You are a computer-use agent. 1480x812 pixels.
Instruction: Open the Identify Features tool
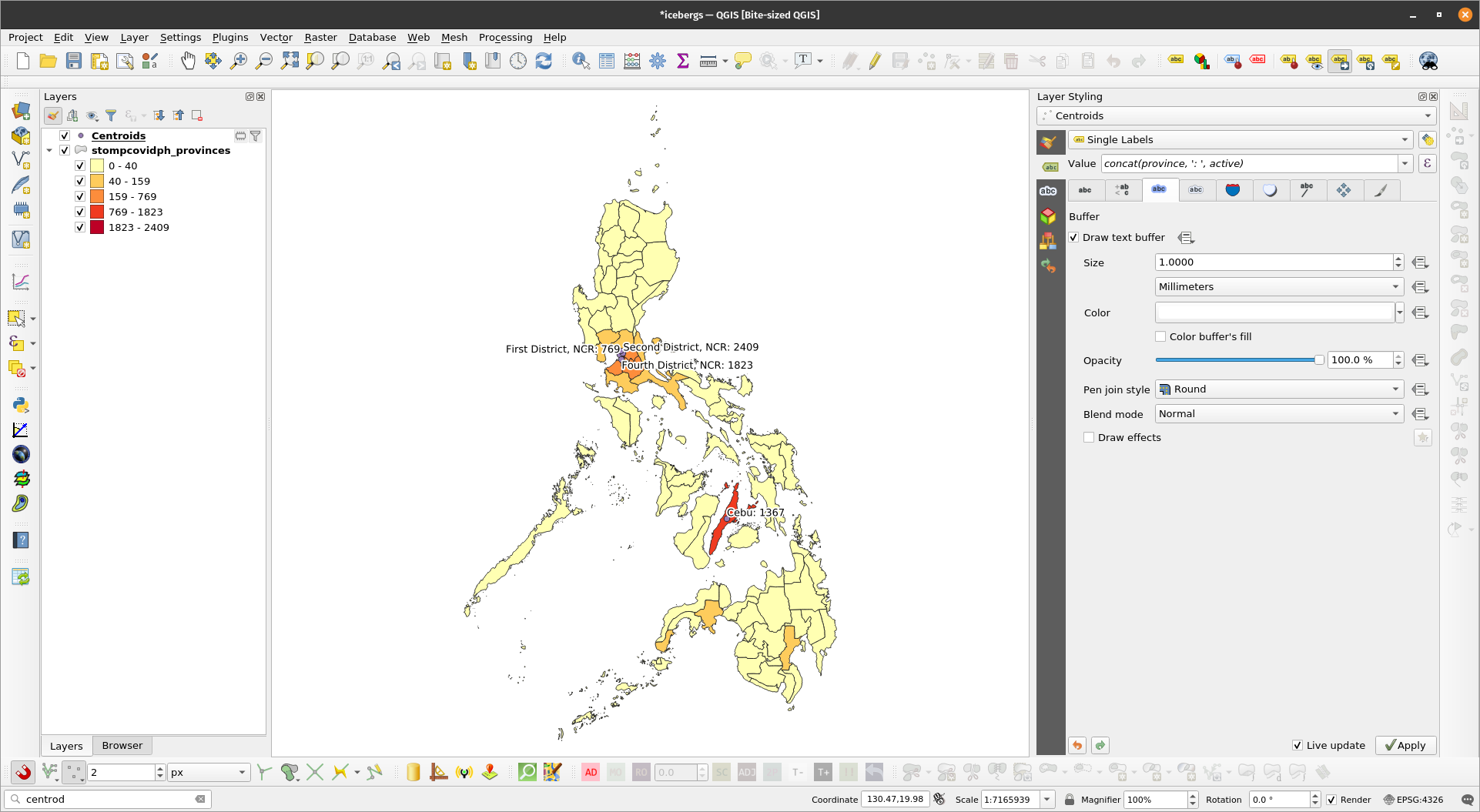tap(581, 61)
